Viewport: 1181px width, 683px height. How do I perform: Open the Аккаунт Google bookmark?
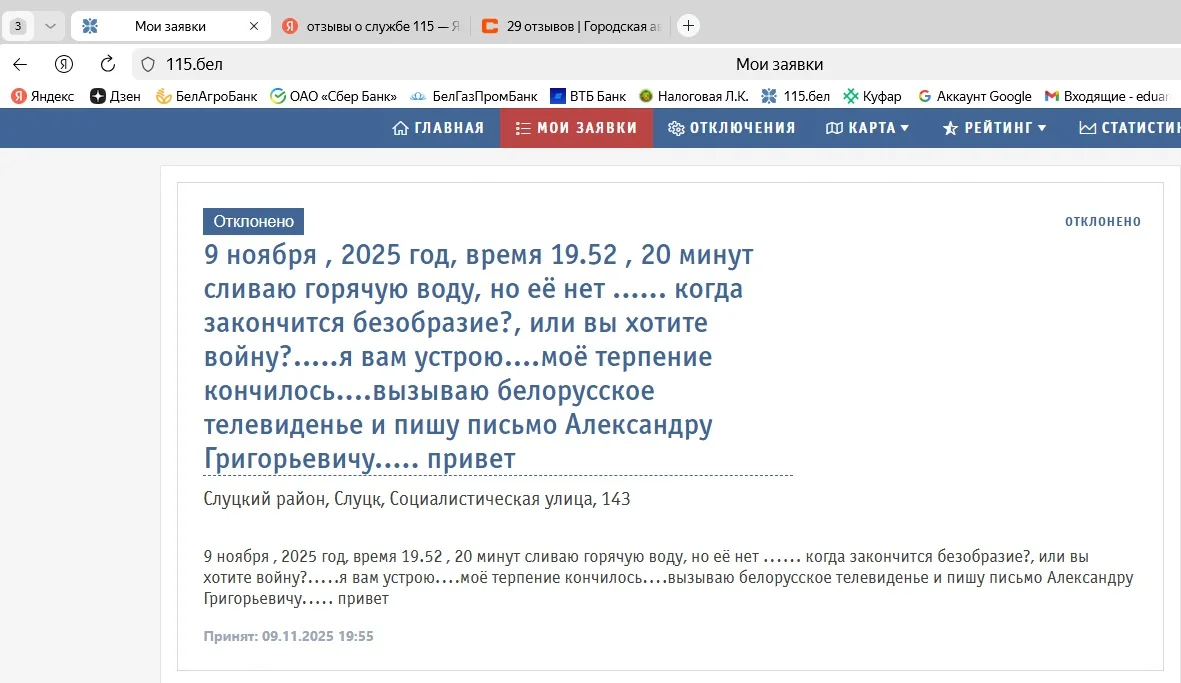tap(975, 96)
